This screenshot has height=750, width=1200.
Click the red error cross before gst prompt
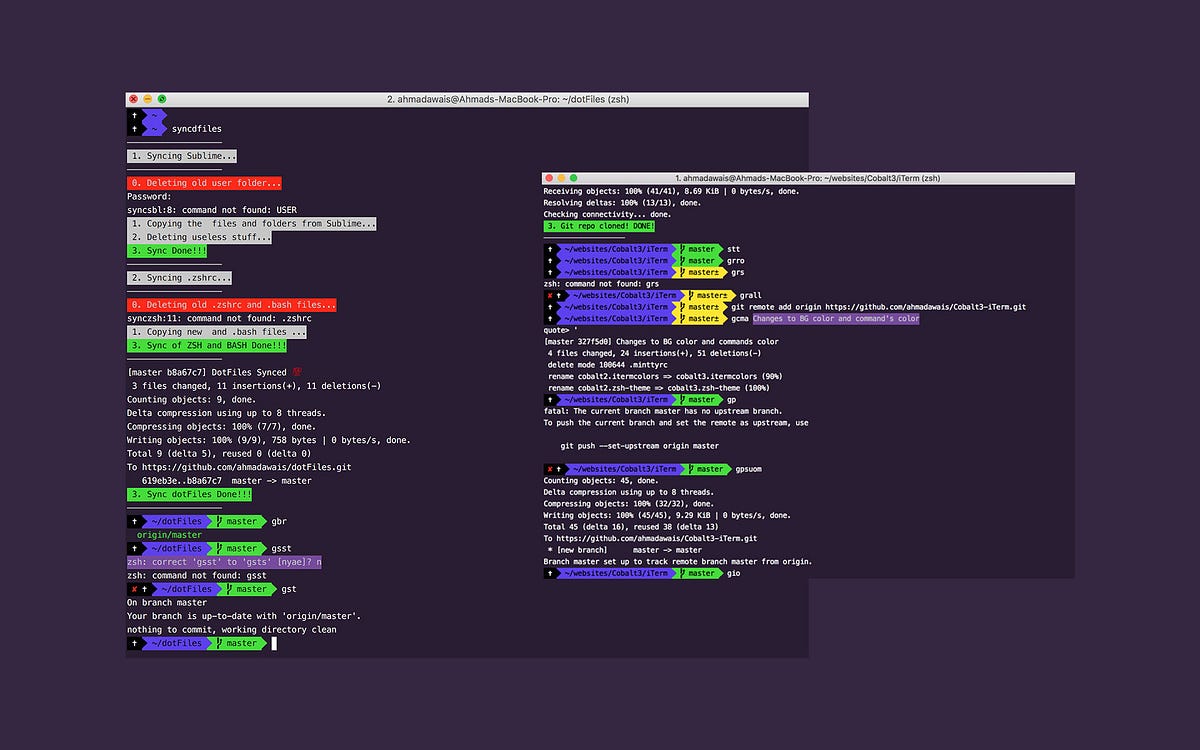pos(135,589)
